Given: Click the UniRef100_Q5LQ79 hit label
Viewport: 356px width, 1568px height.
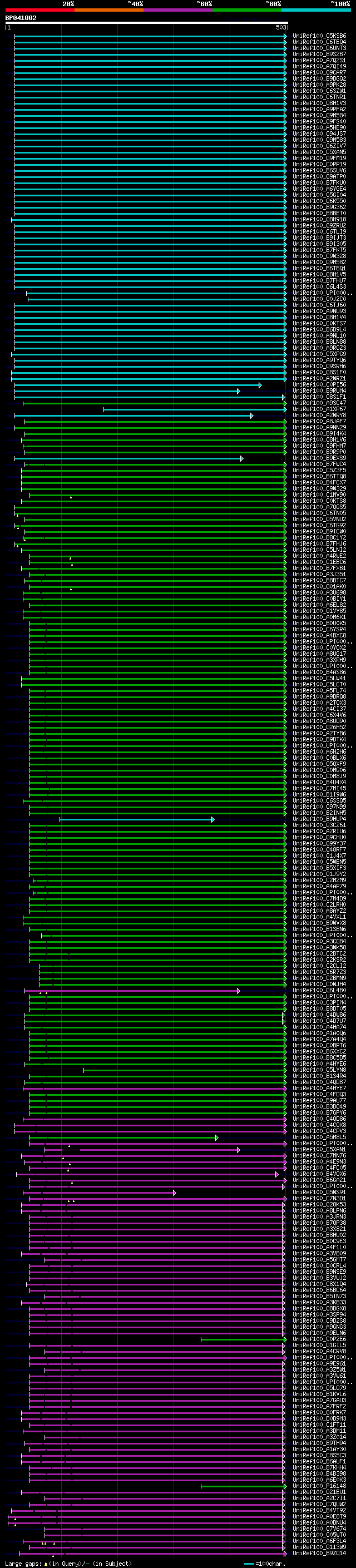Looking at the screenshot, I should 319,1388.
